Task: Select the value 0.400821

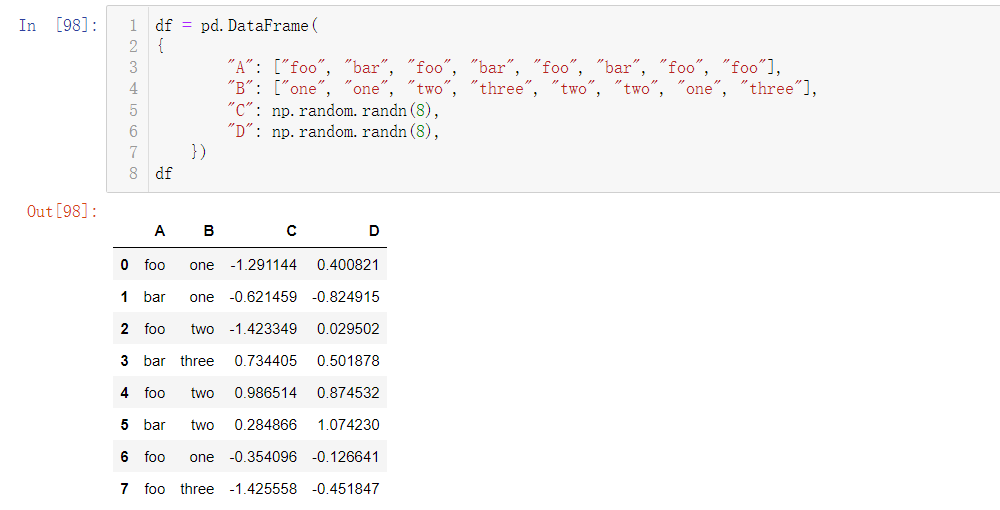Action: pyautogui.click(x=348, y=265)
